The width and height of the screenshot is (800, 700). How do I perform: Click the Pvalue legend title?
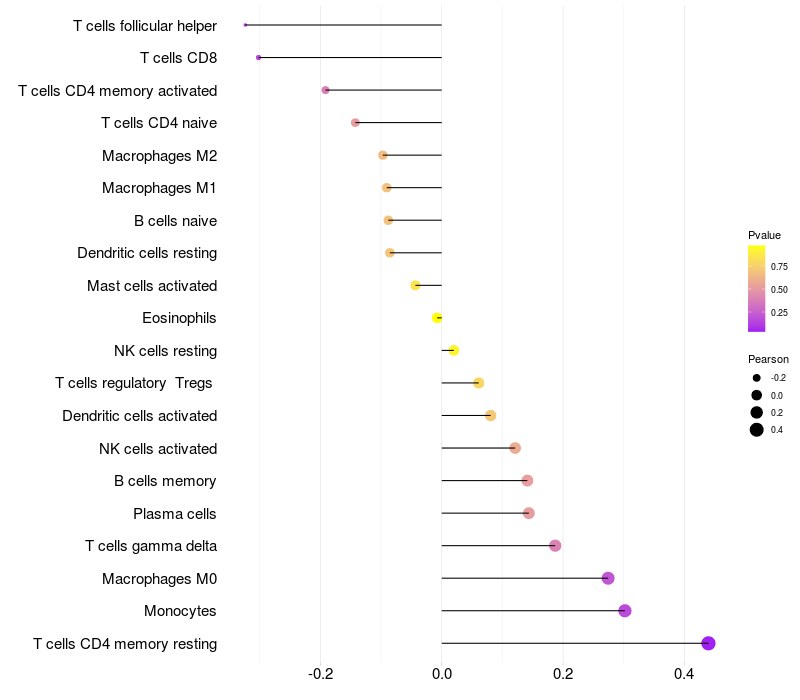coord(764,235)
